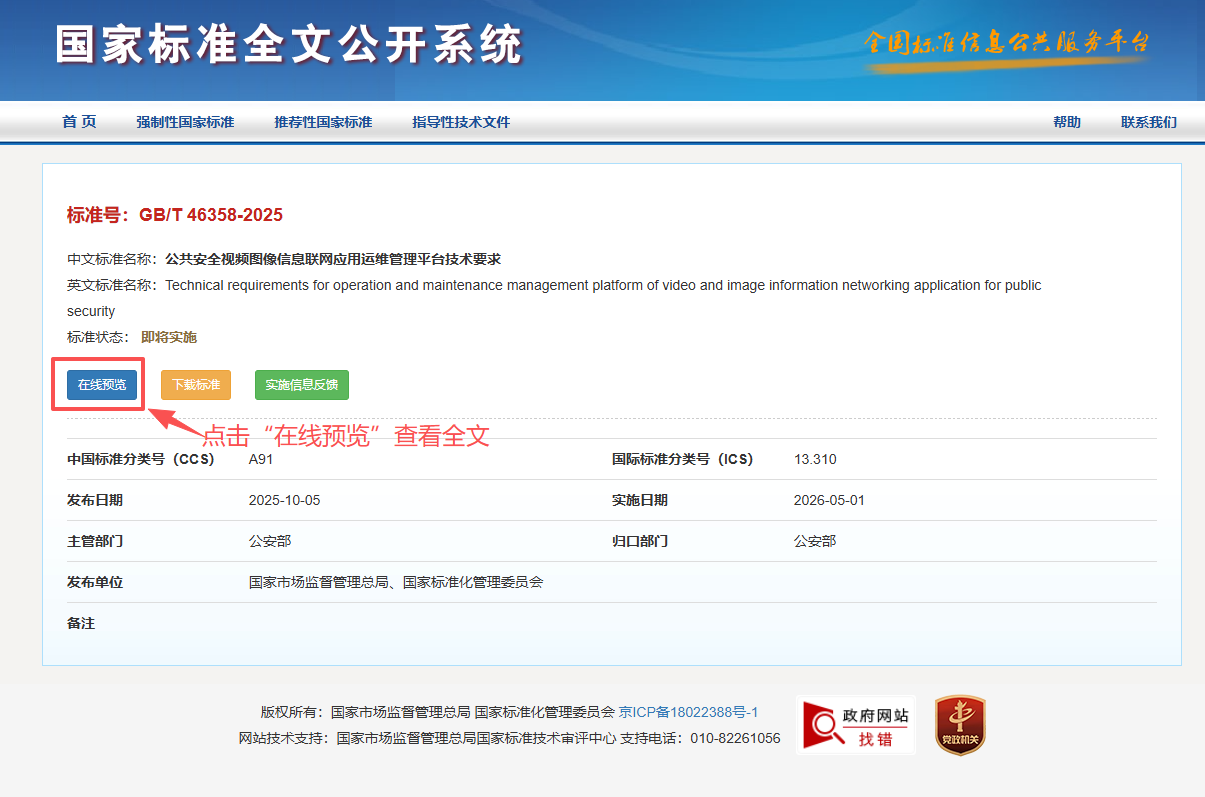Go to the 首页 home menu item
This screenshot has width=1205, height=797.
(x=79, y=122)
